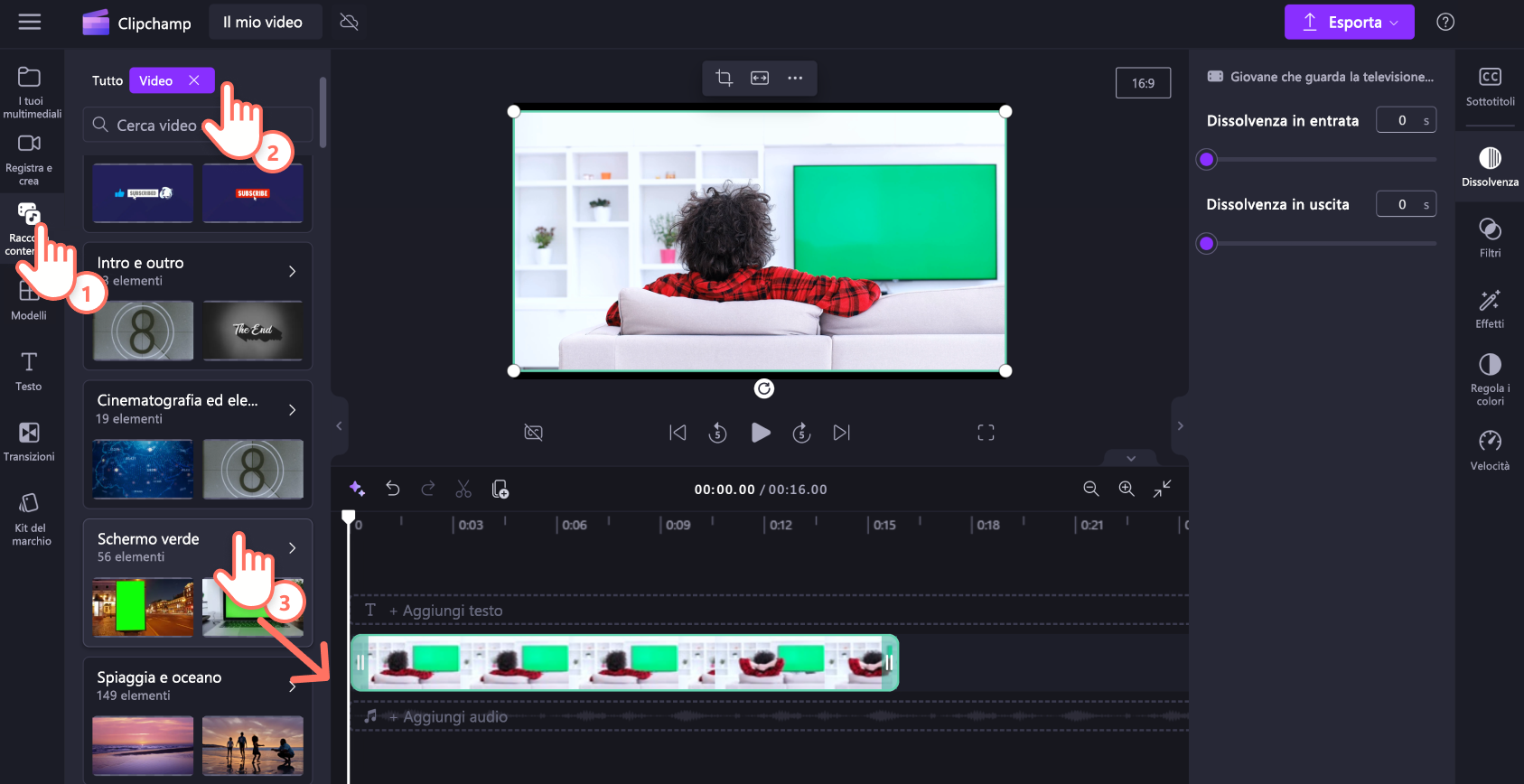
Task: Remove the Video filter chip
Action: click(193, 80)
